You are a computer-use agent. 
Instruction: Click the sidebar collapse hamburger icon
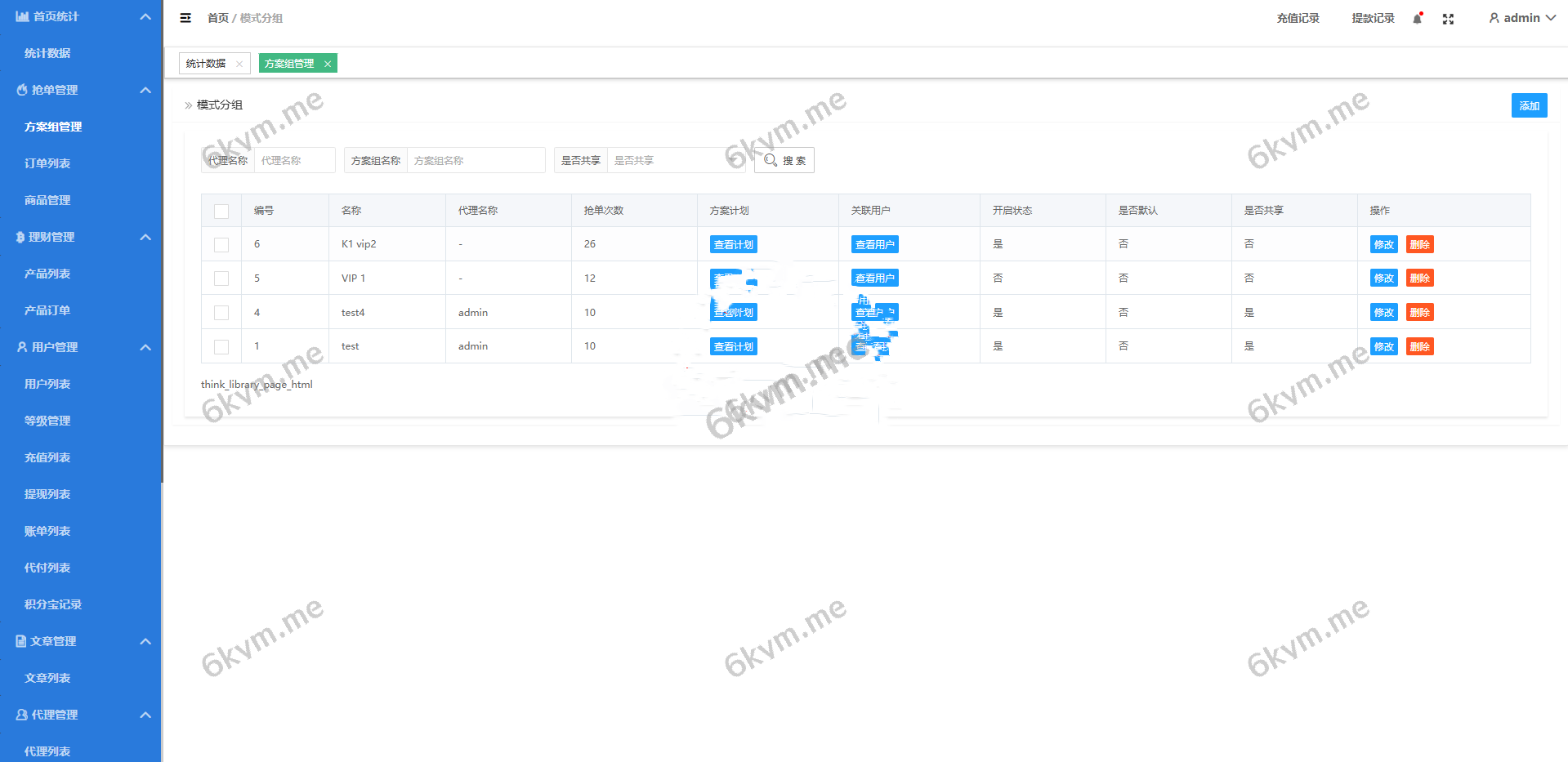click(x=185, y=18)
